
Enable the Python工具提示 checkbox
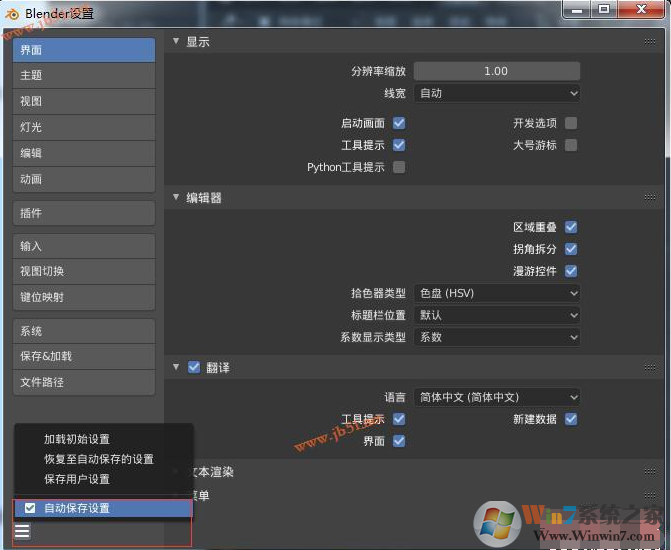point(399,167)
